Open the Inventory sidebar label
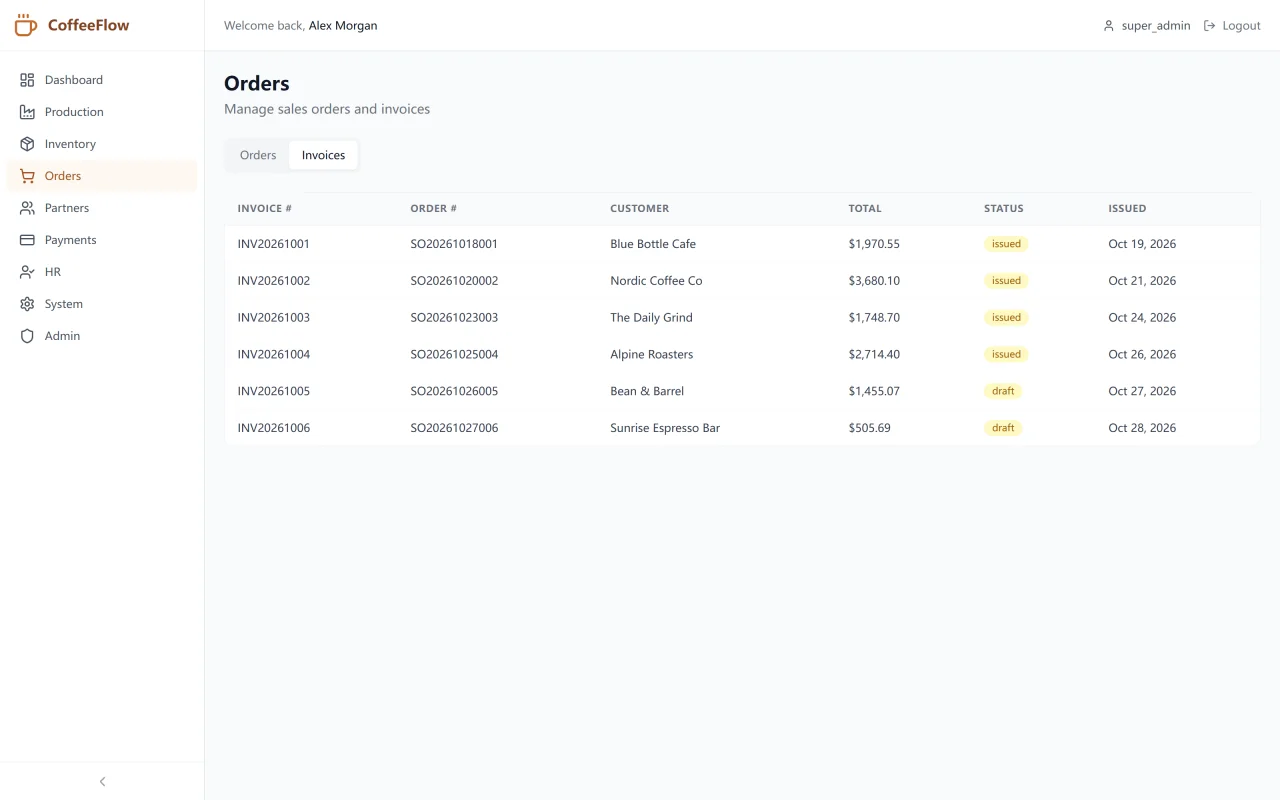The width and height of the screenshot is (1280, 800). [70, 144]
